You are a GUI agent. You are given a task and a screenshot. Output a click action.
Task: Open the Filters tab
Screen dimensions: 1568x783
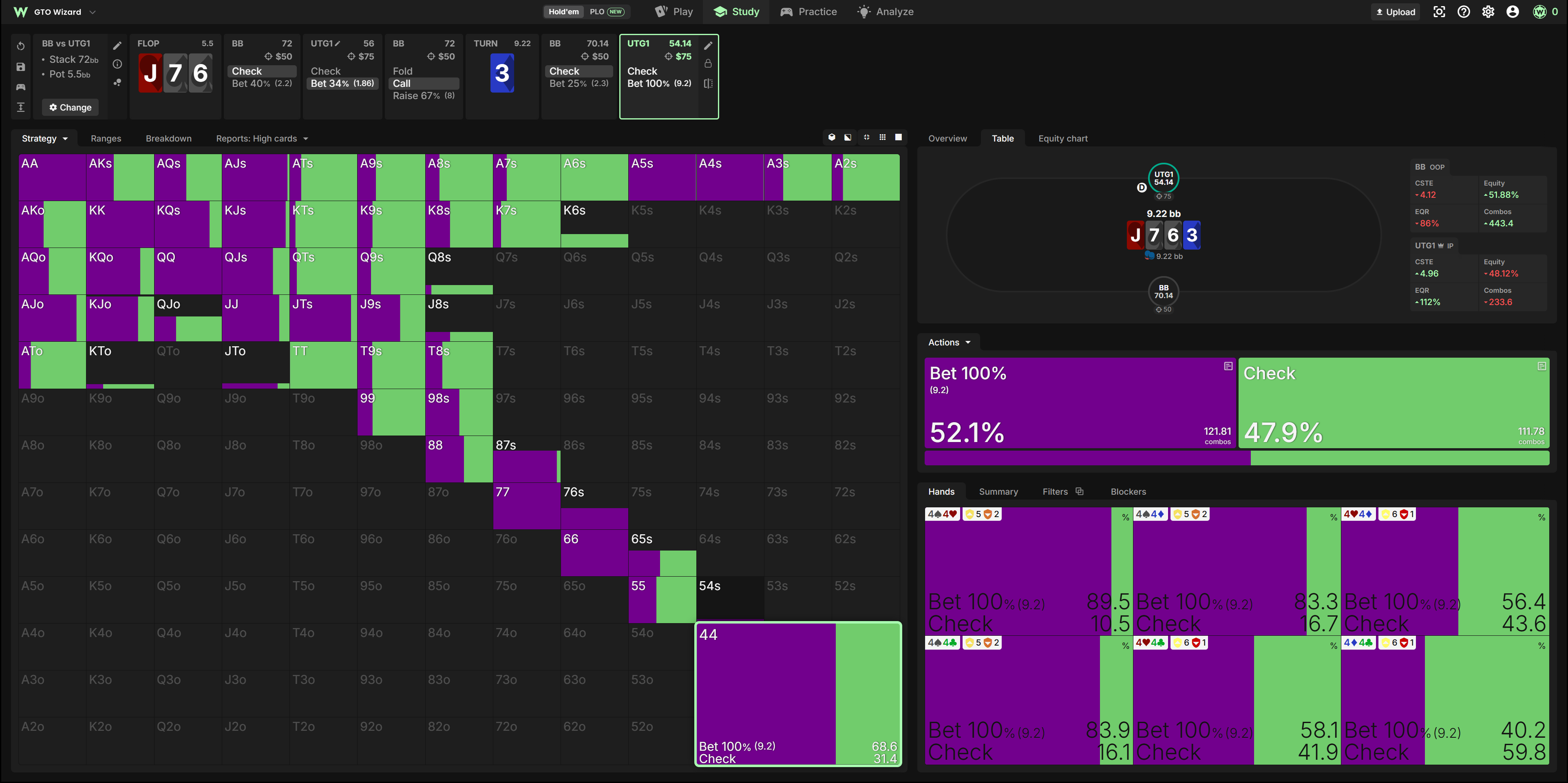(1062, 491)
